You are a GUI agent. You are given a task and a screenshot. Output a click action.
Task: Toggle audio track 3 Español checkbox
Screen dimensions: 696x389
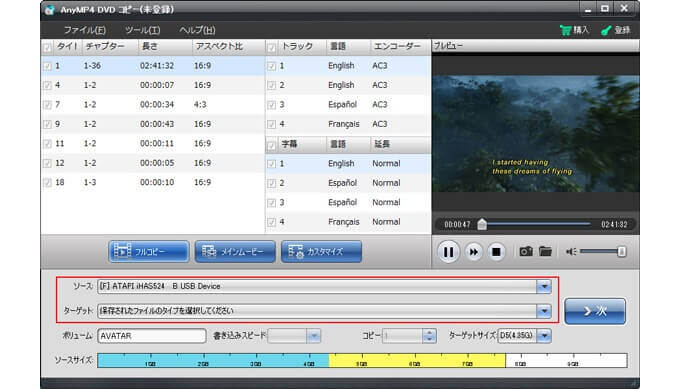272,105
